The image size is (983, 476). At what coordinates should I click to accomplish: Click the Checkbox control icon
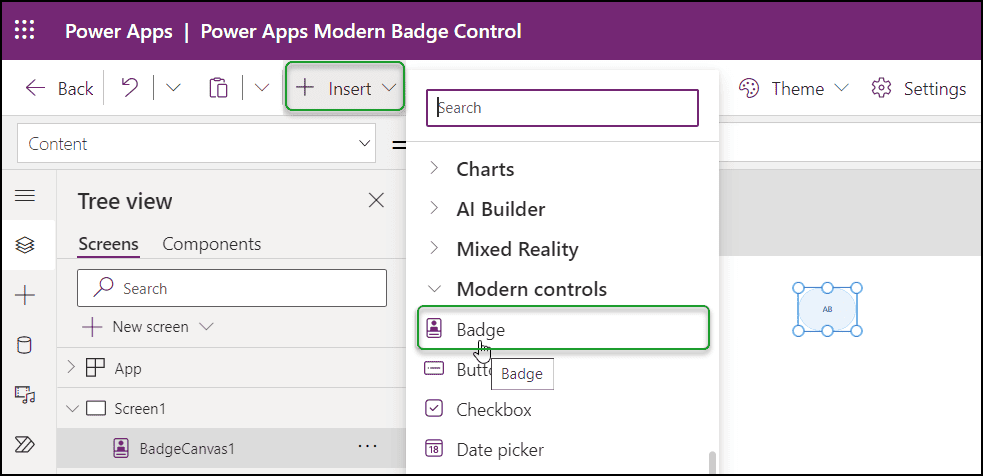[434, 409]
